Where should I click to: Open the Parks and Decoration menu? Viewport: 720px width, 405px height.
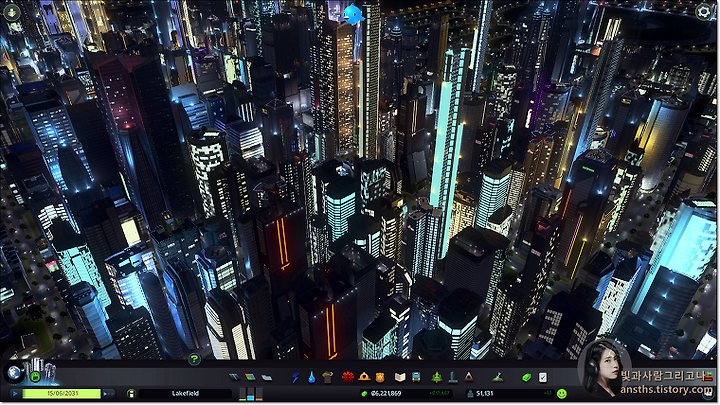tap(436, 377)
